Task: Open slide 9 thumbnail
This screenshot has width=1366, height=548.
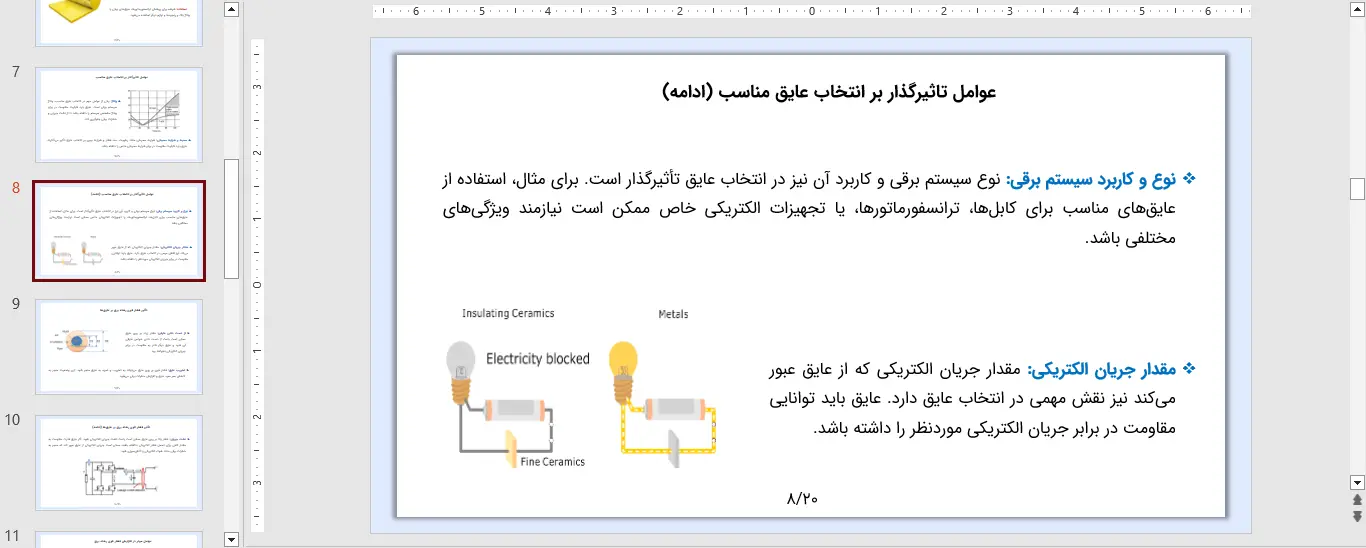Action: 119,346
